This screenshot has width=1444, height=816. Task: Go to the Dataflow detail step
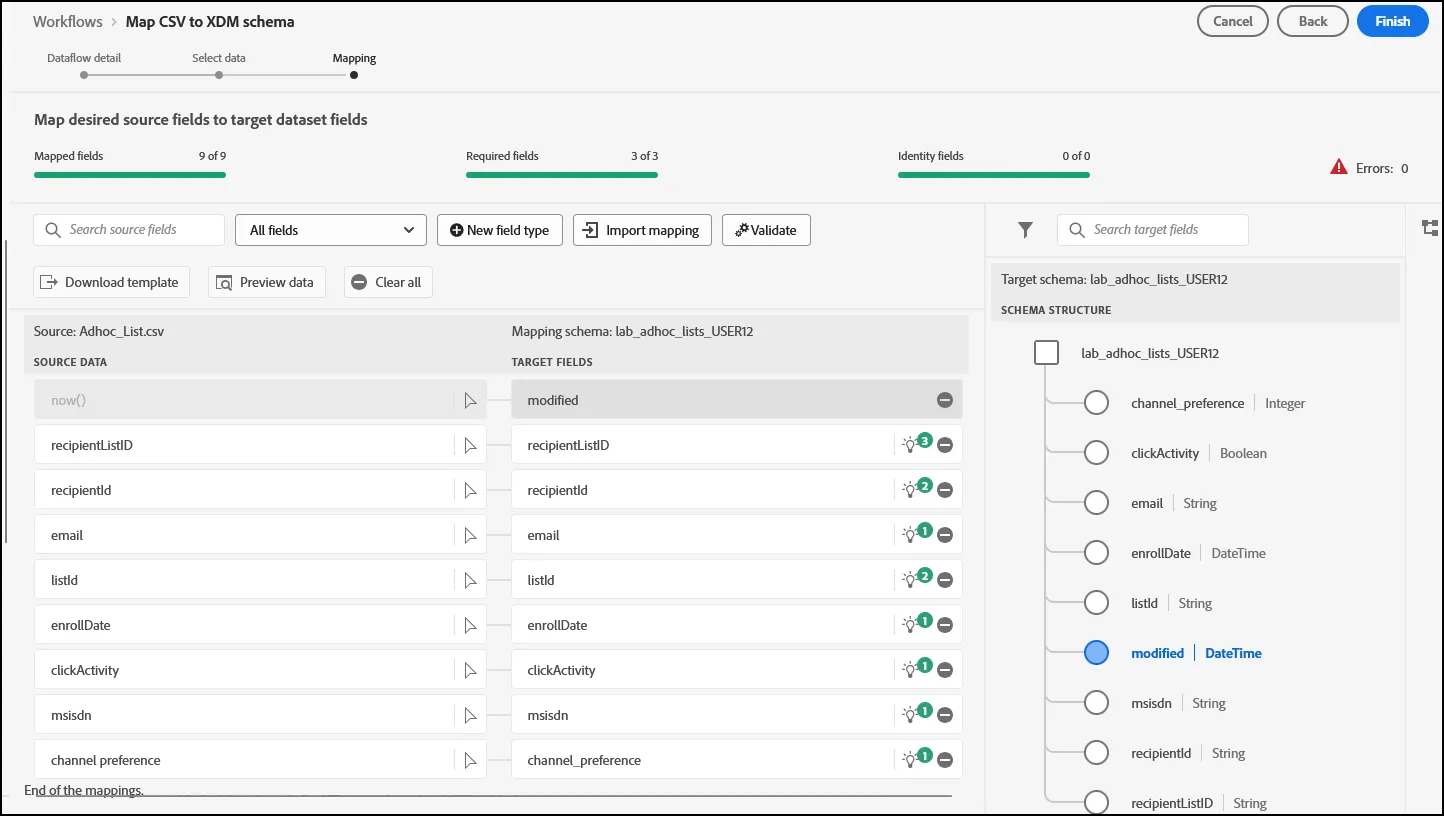click(x=84, y=65)
